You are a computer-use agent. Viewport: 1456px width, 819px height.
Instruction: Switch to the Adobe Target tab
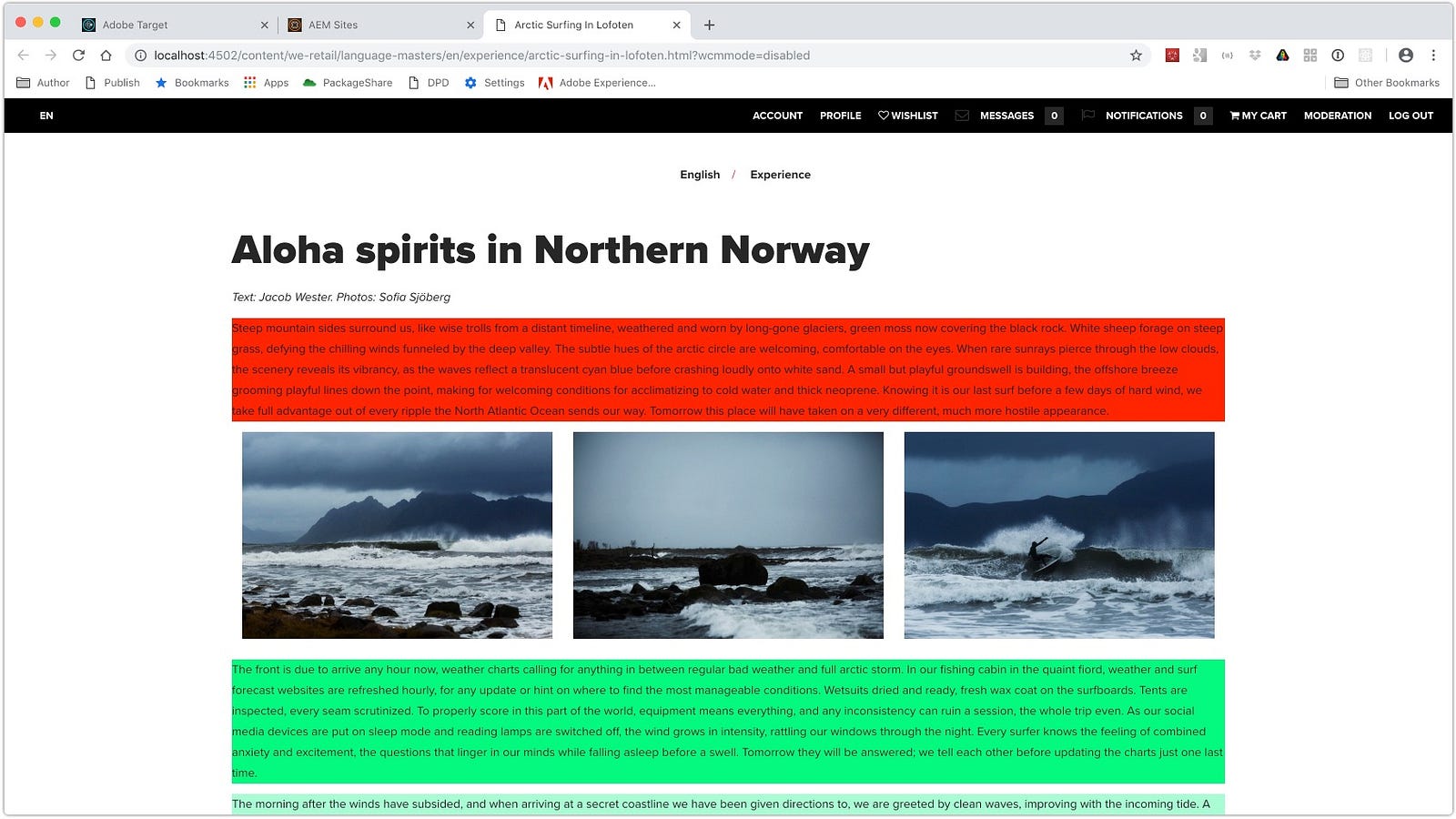tap(173, 25)
